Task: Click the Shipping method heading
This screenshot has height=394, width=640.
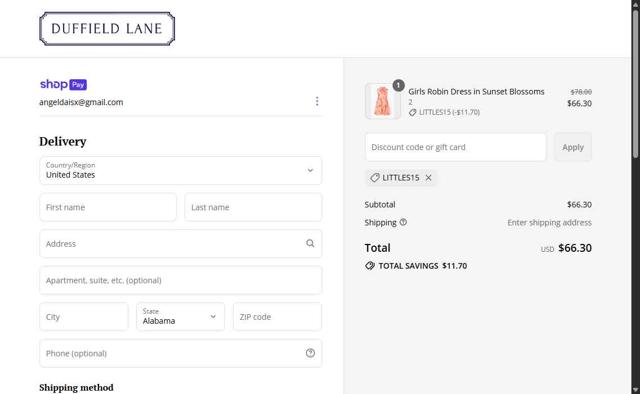Action: pyautogui.click(x=76, y=387)
